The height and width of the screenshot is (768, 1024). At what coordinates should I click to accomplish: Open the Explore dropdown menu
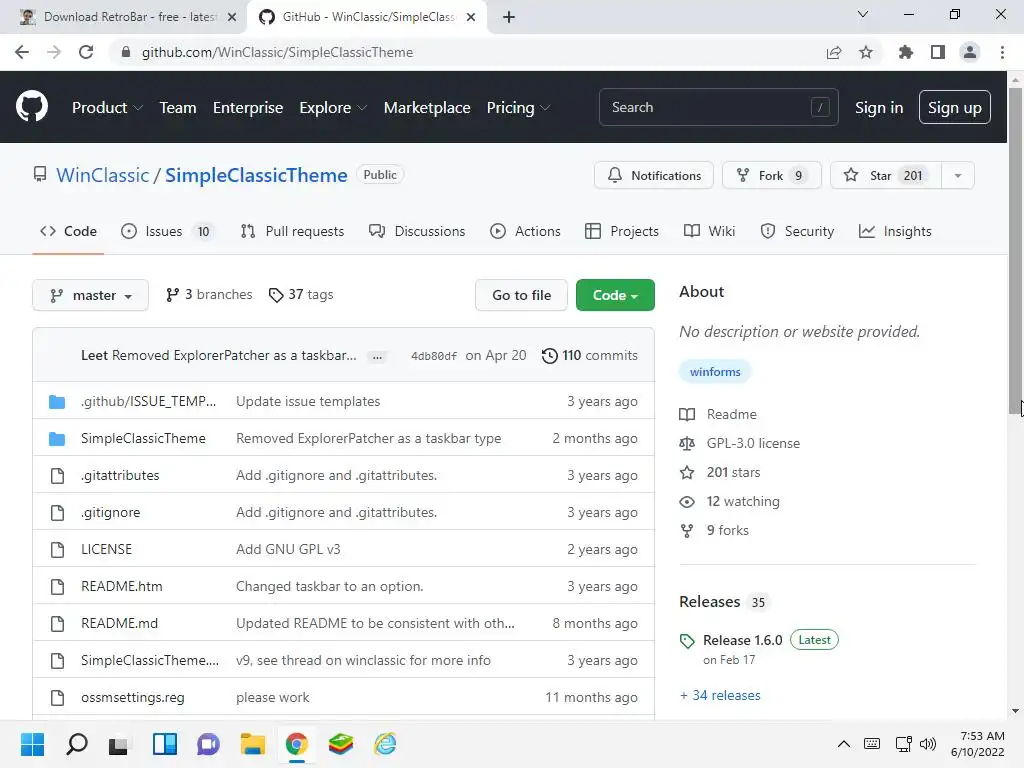(x=332, y=108)
